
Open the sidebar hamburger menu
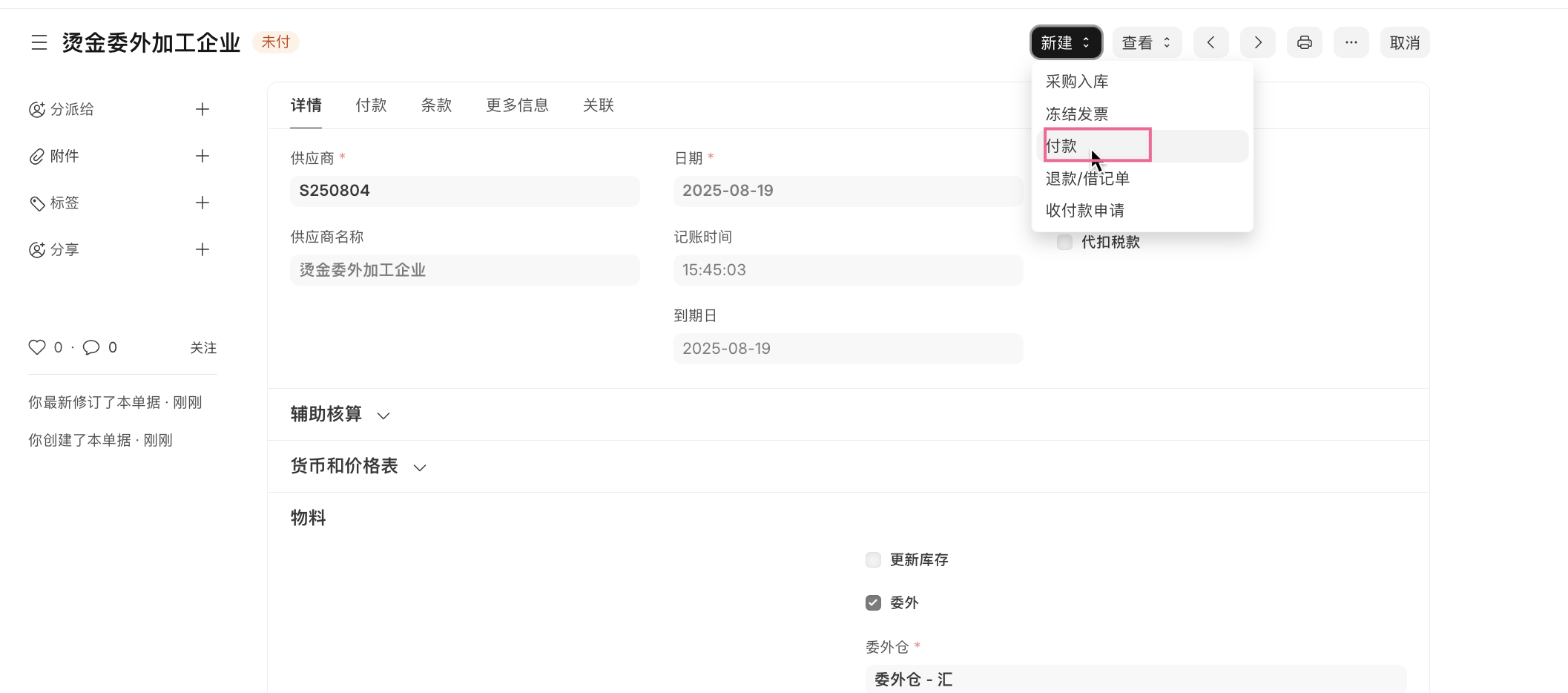(x=39, y=42)
